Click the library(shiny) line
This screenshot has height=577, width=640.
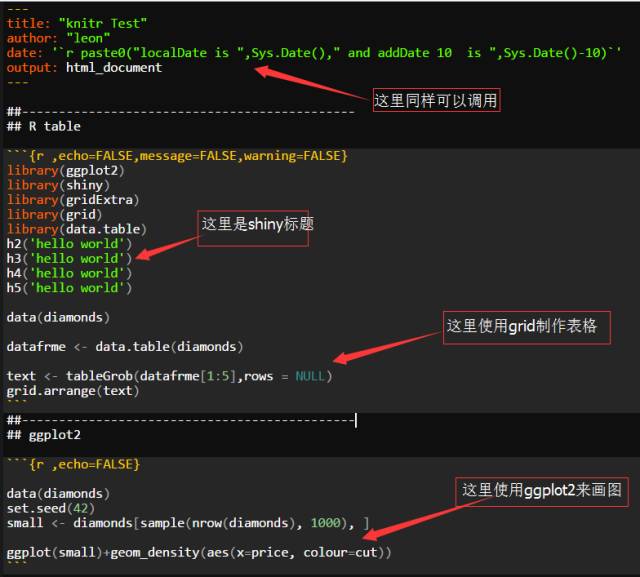tap(58, 185)
